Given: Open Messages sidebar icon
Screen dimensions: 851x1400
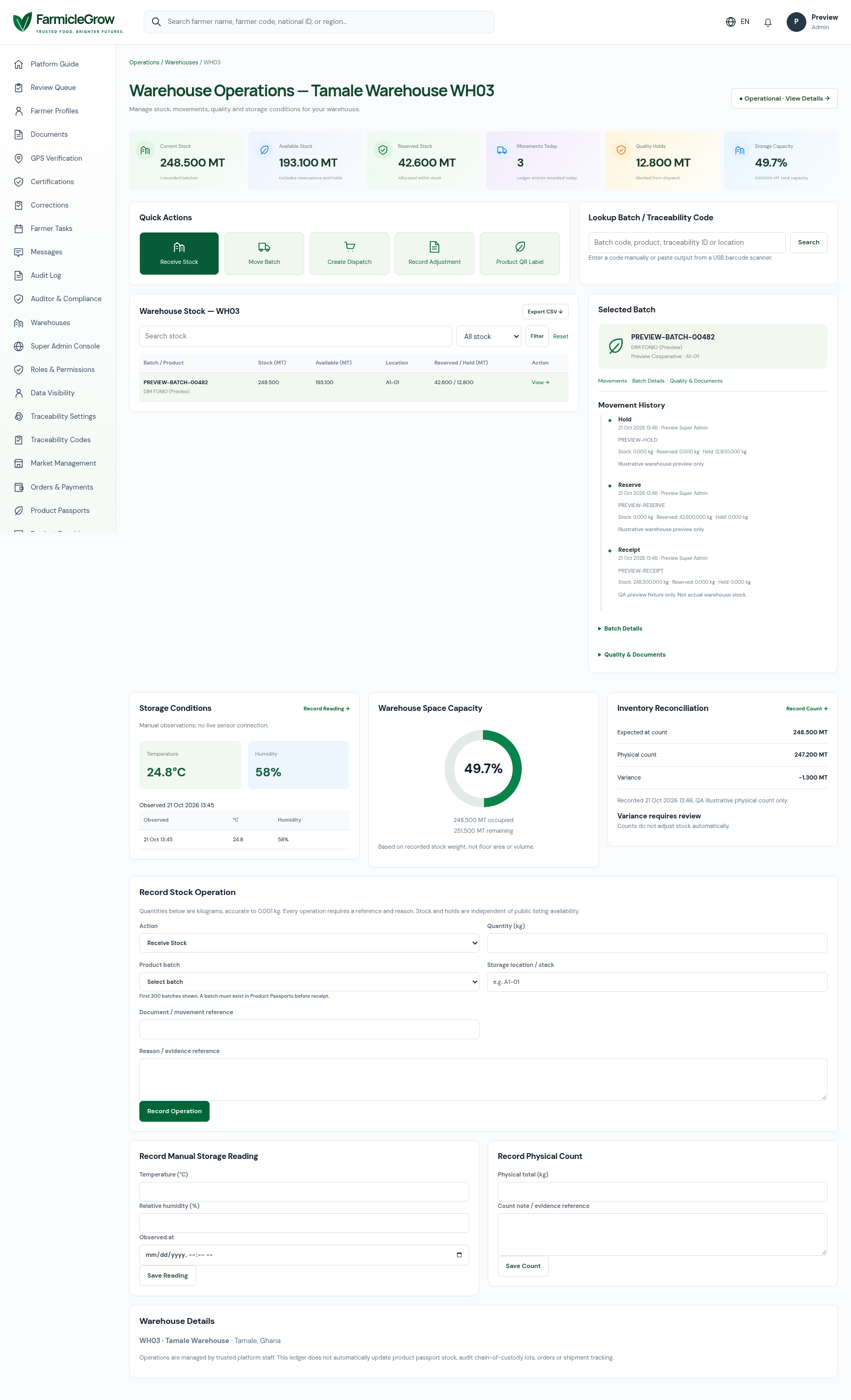Looking at the screenshot, I should (19, 252).
